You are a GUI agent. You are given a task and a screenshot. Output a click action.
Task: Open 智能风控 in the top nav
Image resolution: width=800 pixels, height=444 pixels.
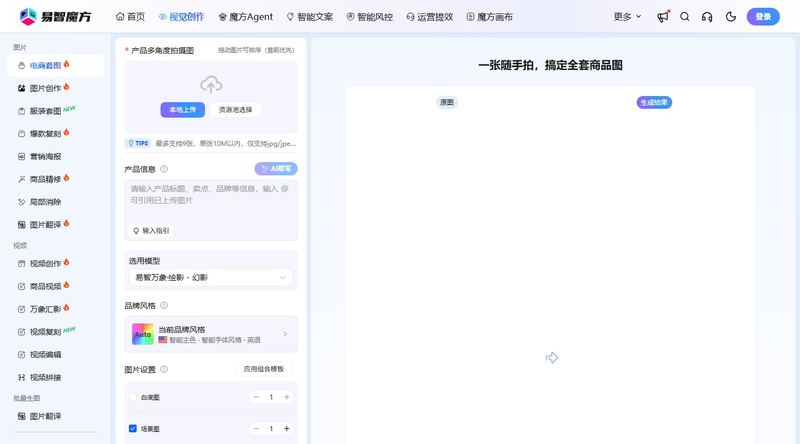coord(369,17)
